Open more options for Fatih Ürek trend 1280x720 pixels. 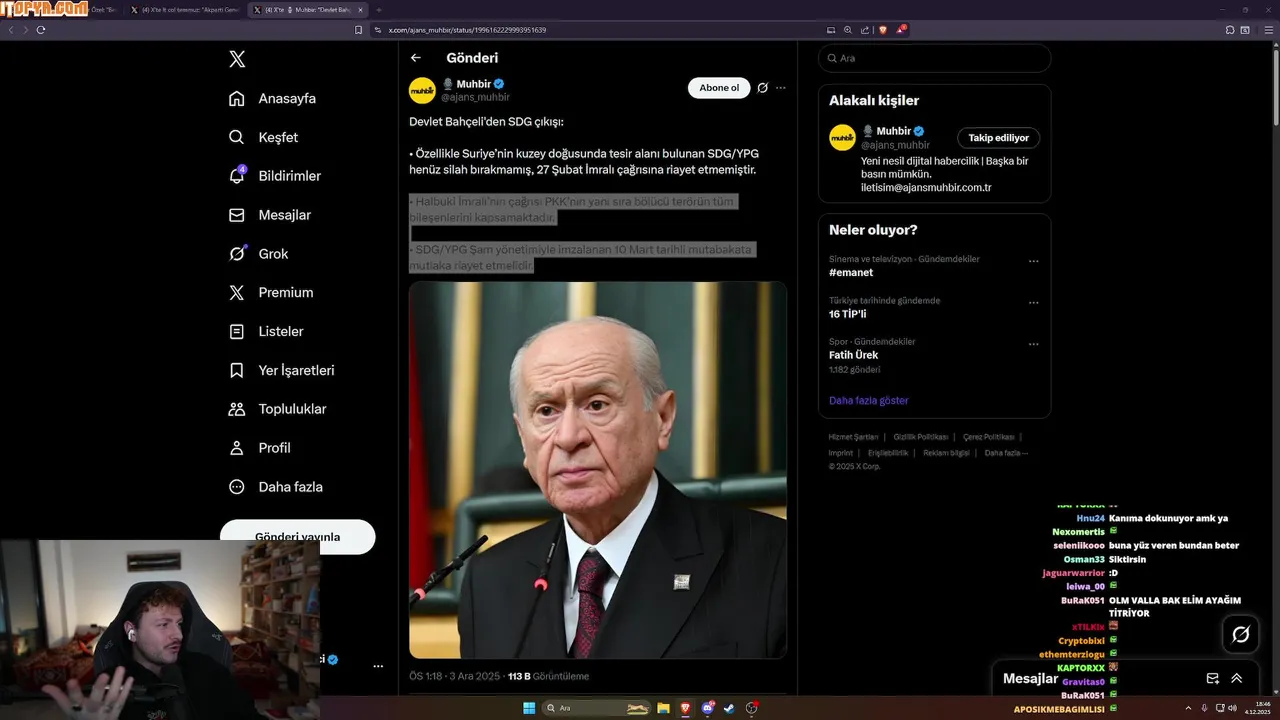point(1034,343)
